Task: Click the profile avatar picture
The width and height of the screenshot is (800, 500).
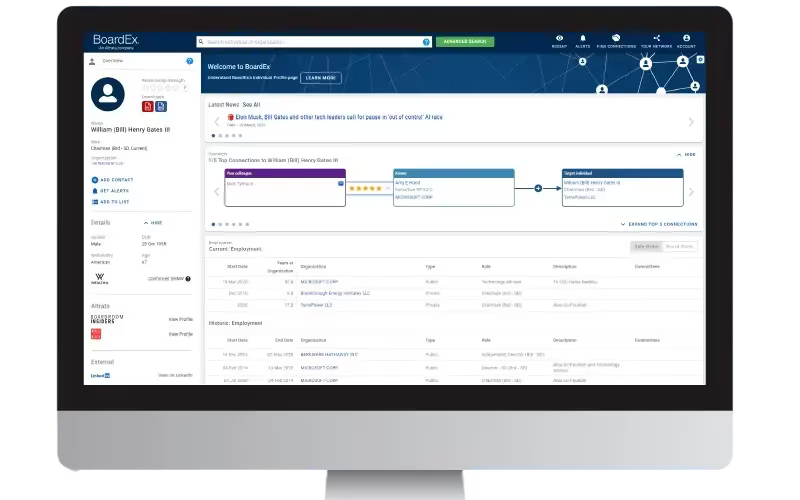Action: pos(108,94)
